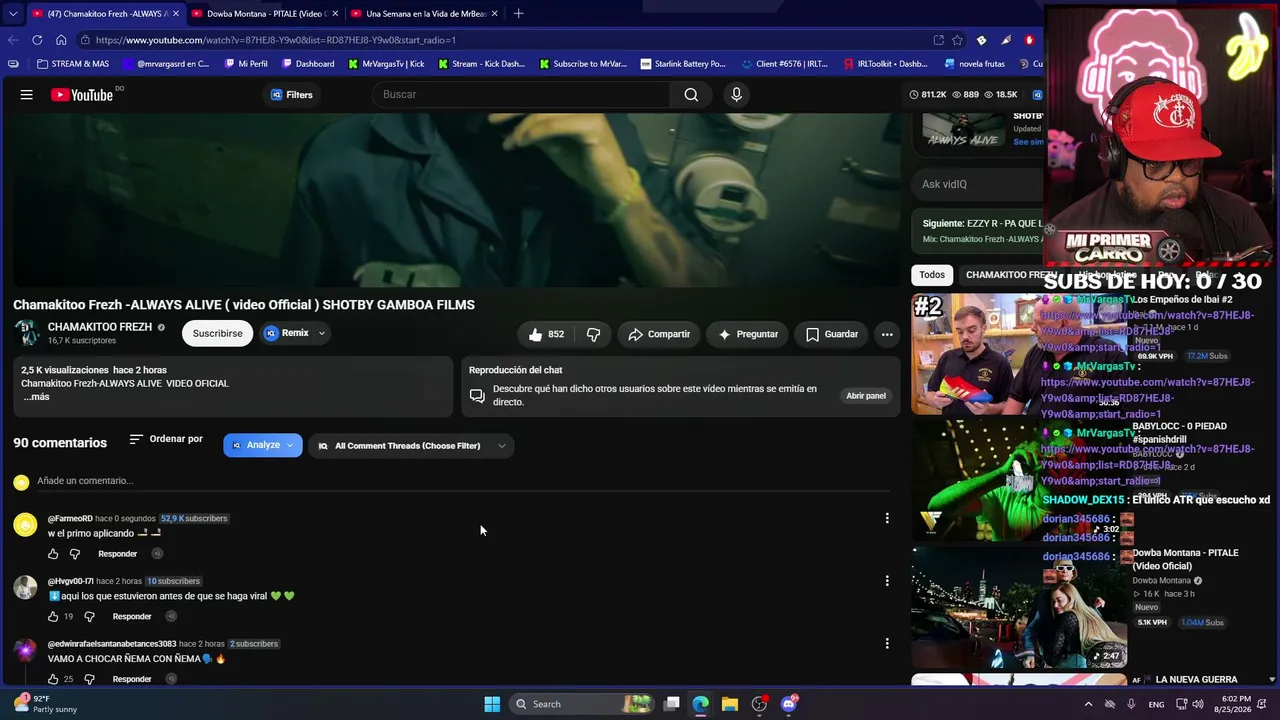Image resolution: width=1280 pixels, height=720 pixels.
Task: Open Discord from the taskbar
Action: (789, 704)
